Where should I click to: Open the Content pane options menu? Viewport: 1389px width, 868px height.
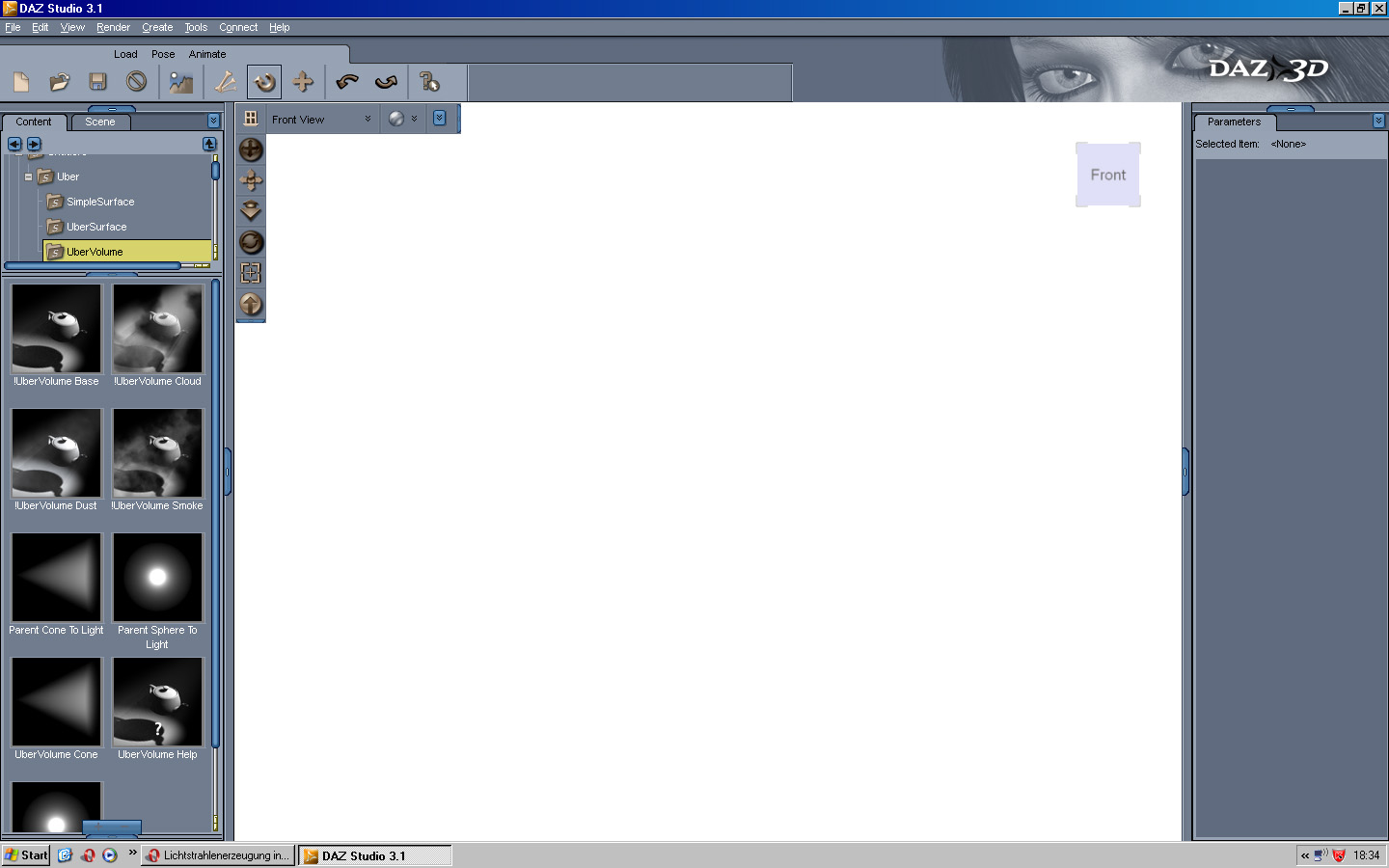click(x=214, y=121)
